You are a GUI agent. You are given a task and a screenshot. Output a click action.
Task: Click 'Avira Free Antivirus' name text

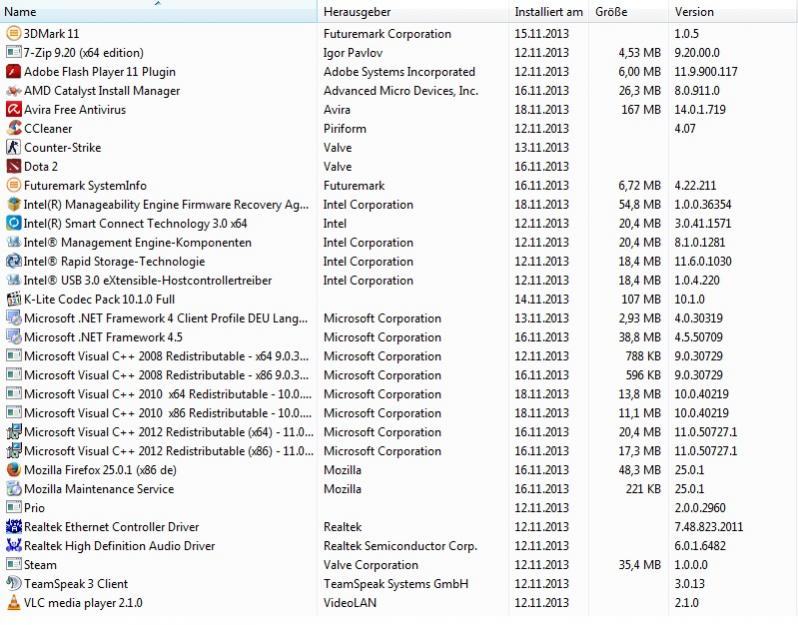tap(75, 109)
